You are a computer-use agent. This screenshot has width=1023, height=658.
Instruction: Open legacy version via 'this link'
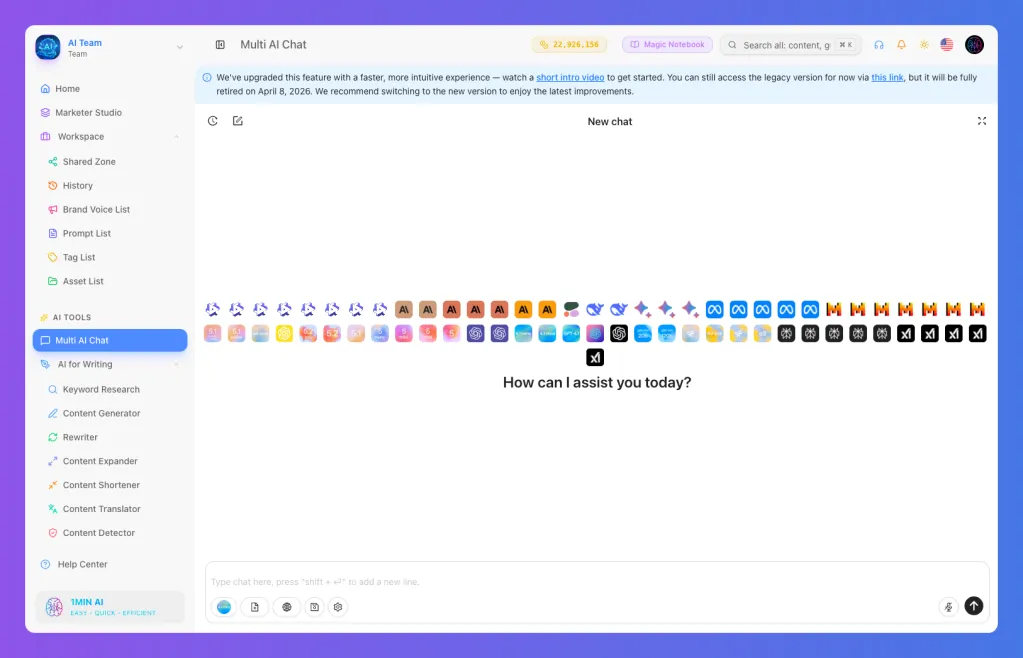coord(887,78)
